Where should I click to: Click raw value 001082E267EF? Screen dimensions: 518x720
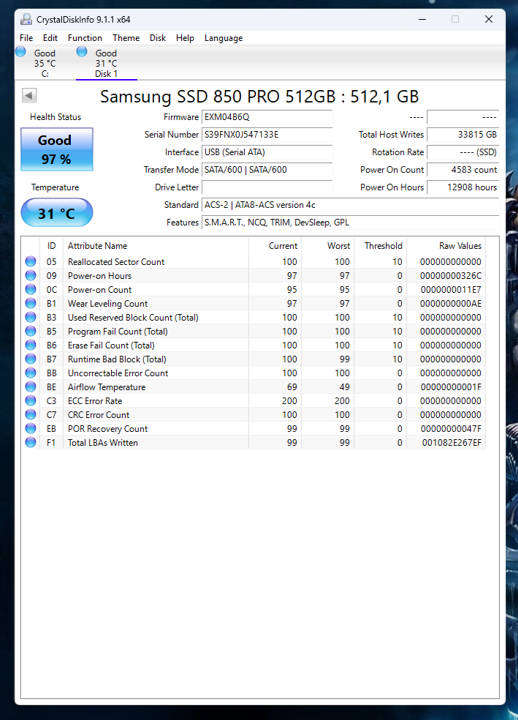pos(452,442)
